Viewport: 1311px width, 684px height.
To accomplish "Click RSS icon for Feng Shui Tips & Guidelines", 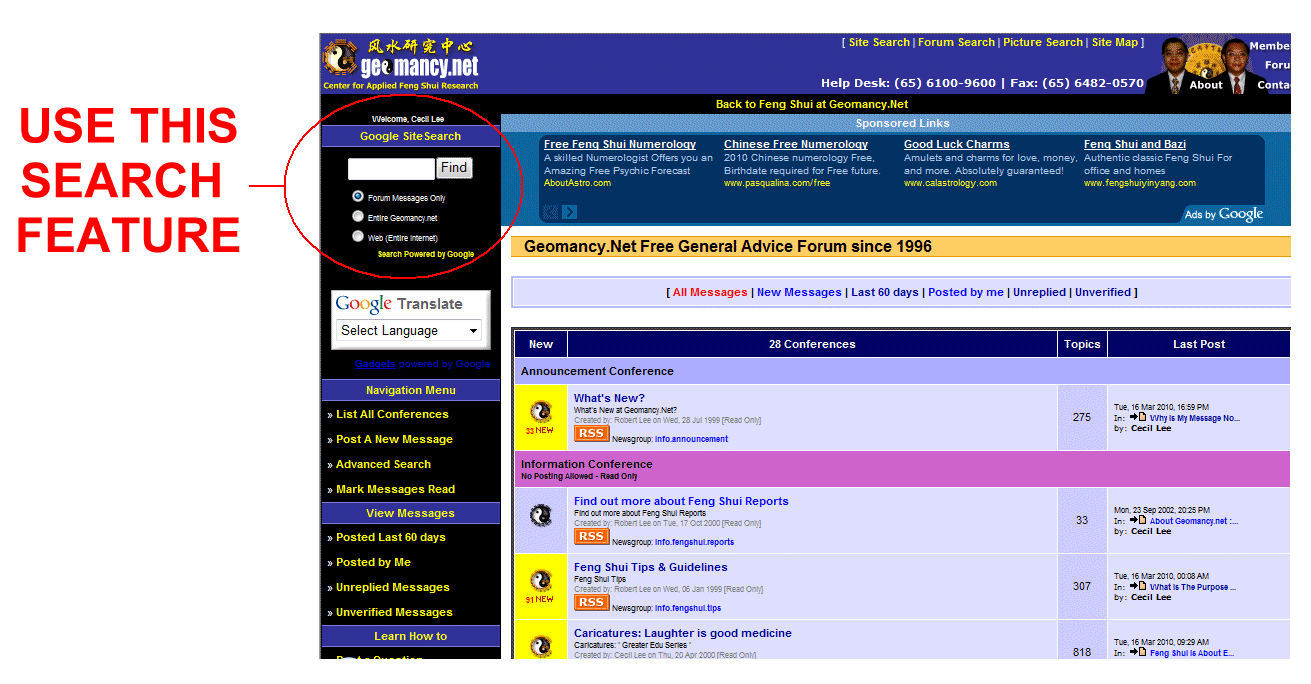I will coord(591,602).
